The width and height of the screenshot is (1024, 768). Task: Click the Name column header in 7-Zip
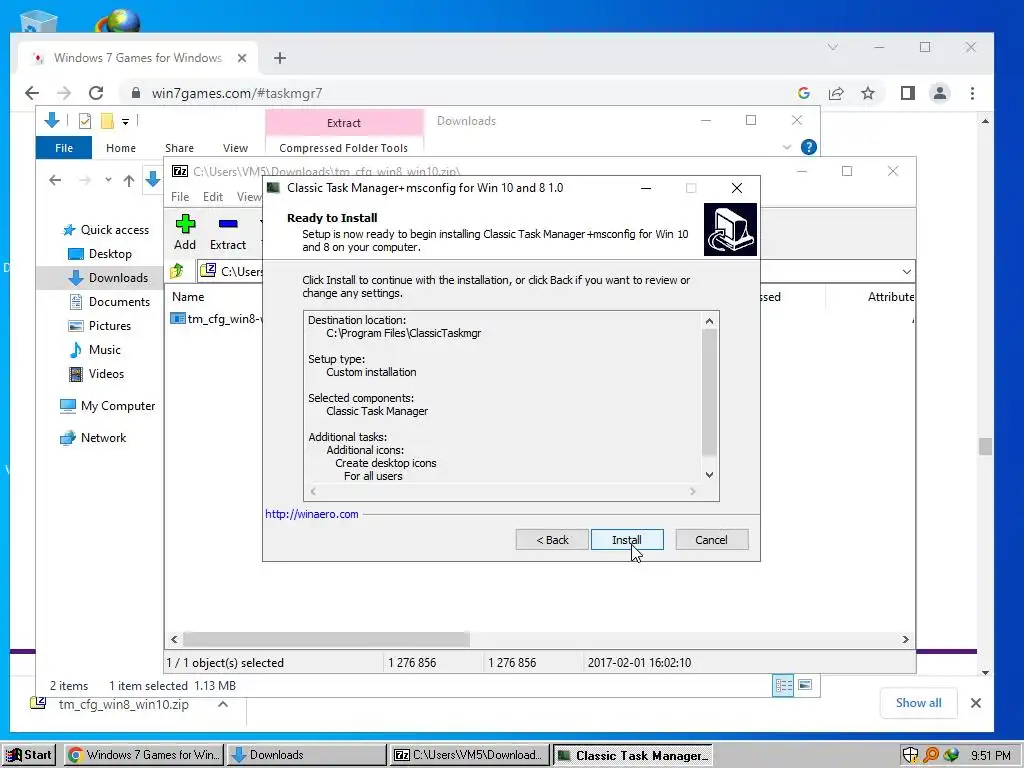point(188,296)
